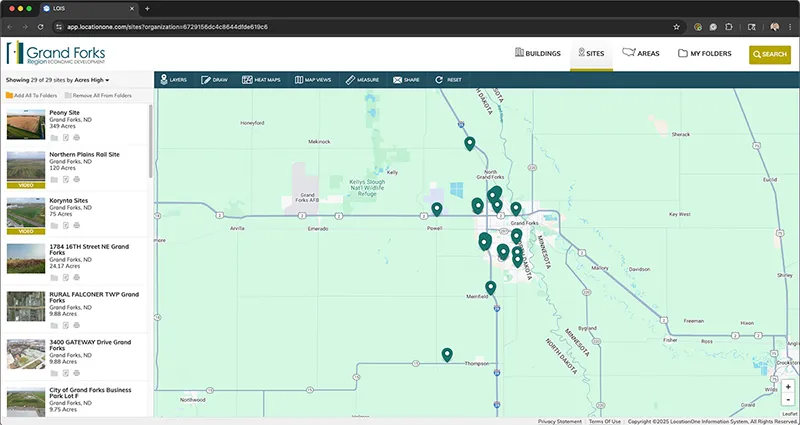Open the Layers map tool
Screen dimensions: 800x425
click(173, 79)
